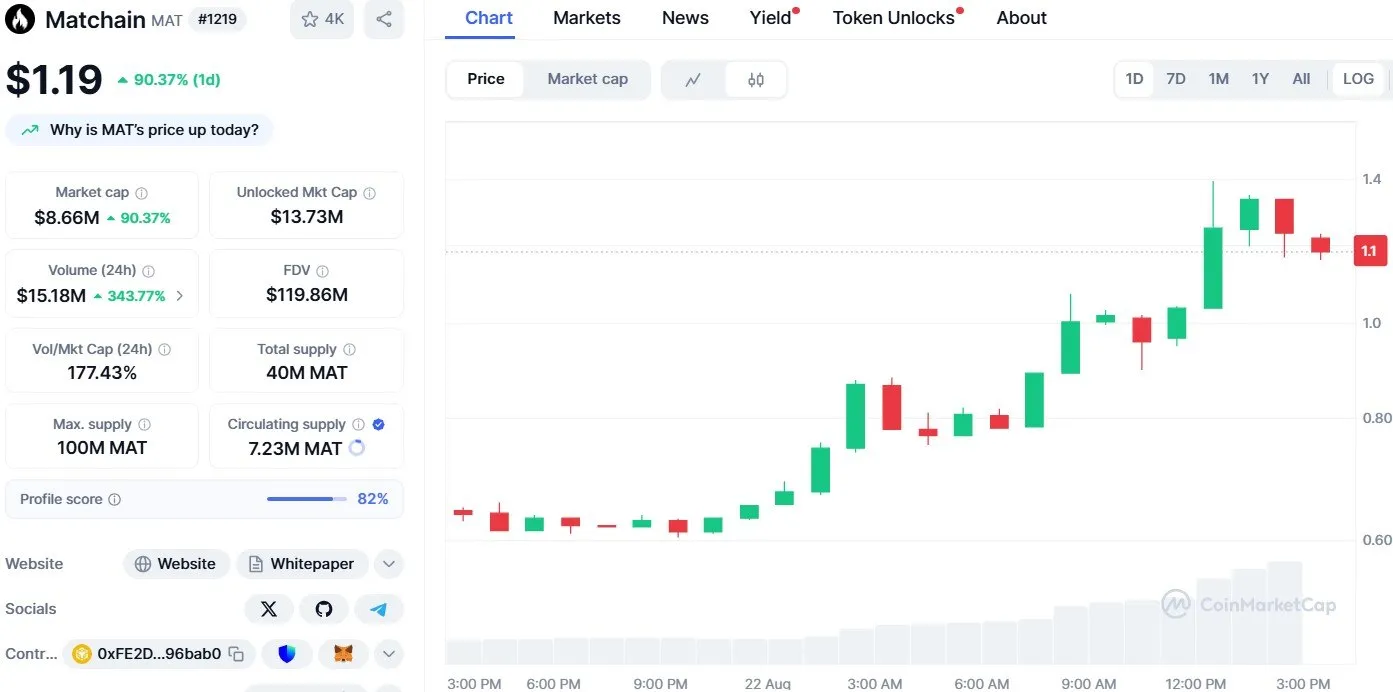This screenshot has height=692, width=1393.
Task: Open Matchain's GitHub page
Action: click(324, 608)
